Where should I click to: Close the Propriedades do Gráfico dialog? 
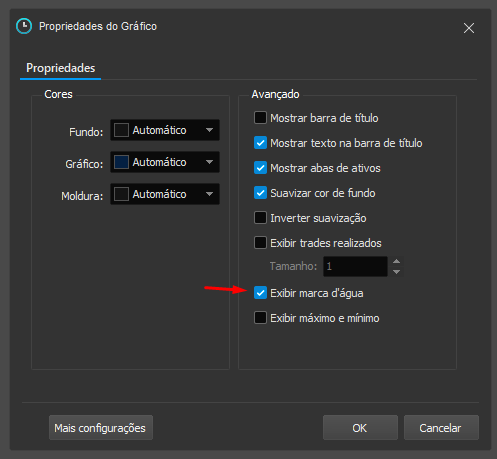coord(469,28)
